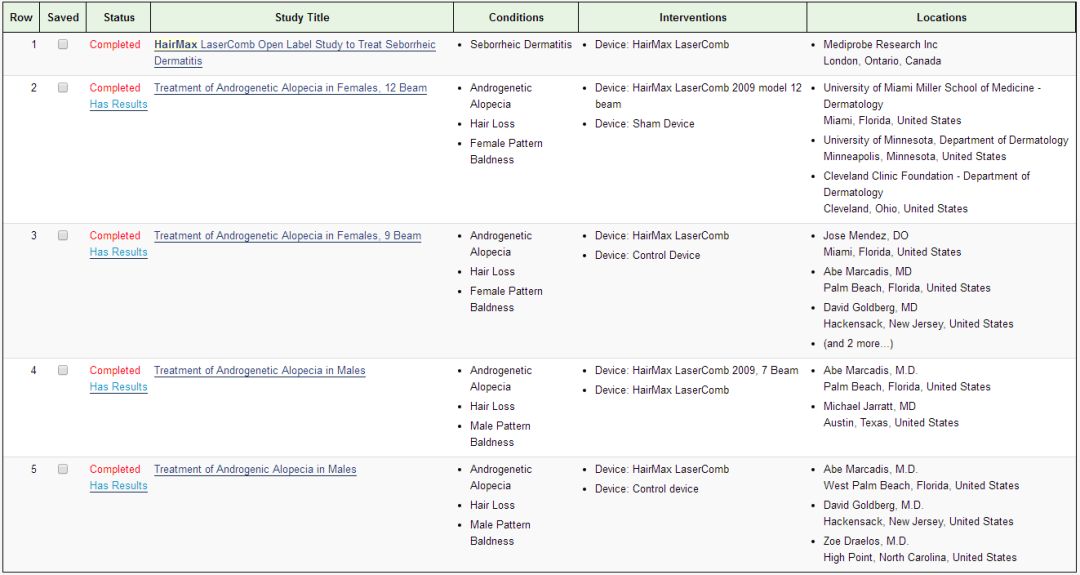This screenshot has width=1080, height=575.
Task: Open Androgenetic Alopecia in Females, 12 Beam study
Action: (x=290, y=88)
